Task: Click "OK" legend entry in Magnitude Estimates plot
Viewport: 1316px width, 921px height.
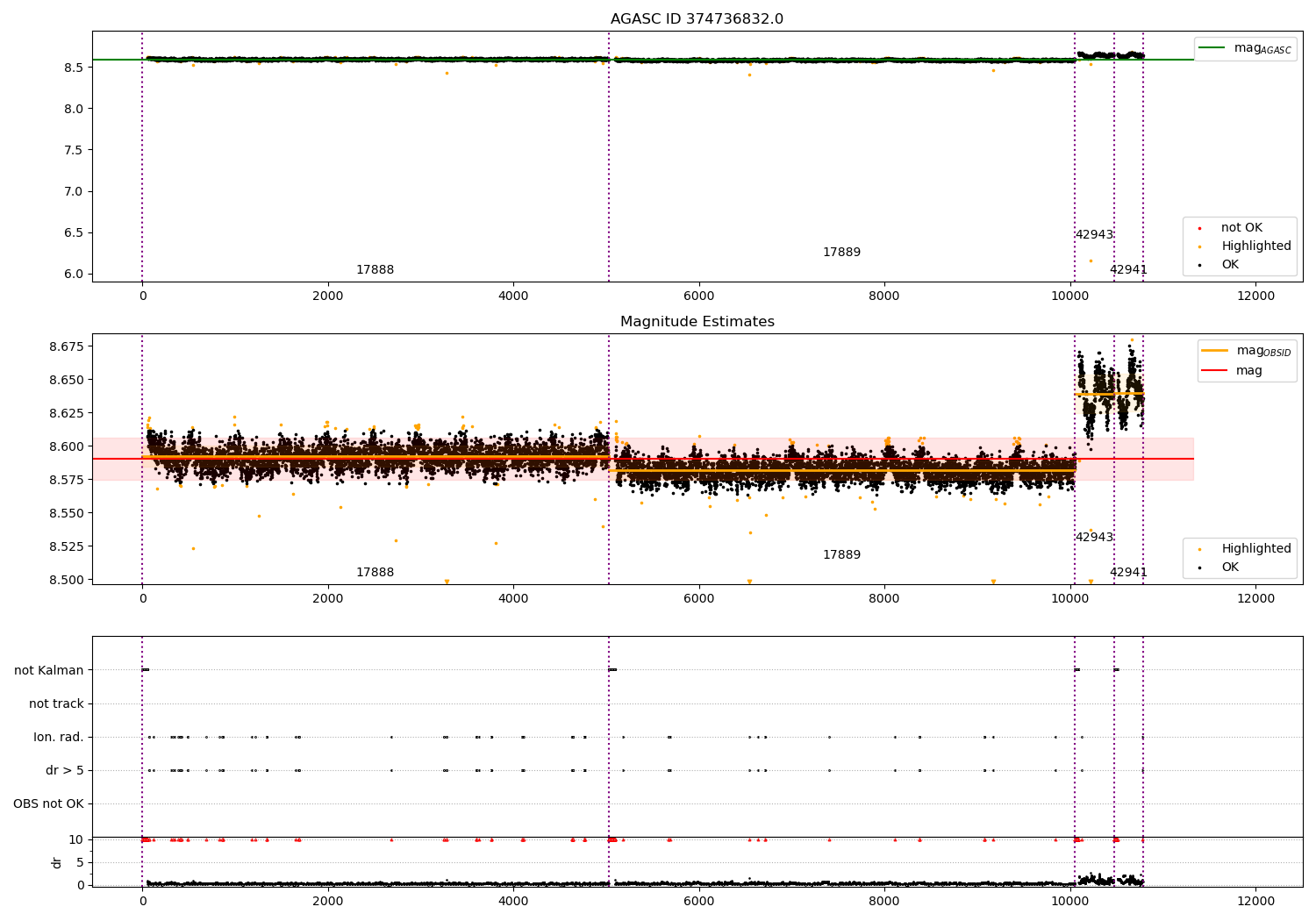Action: tap(1230, 568)
